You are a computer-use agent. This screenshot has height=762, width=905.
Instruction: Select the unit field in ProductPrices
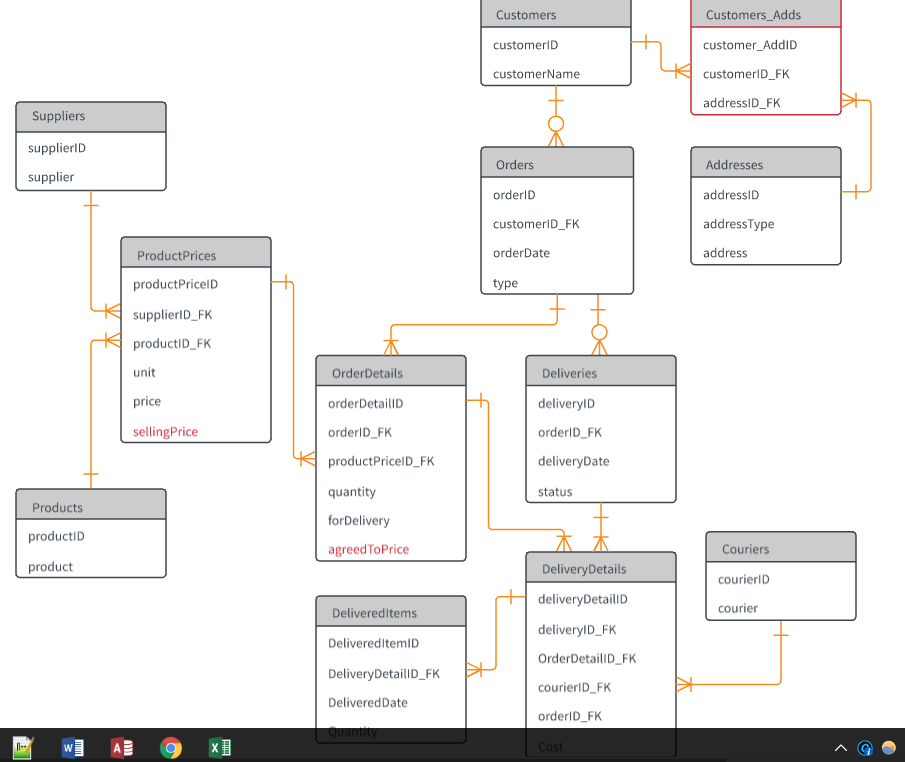click(144, 372)
